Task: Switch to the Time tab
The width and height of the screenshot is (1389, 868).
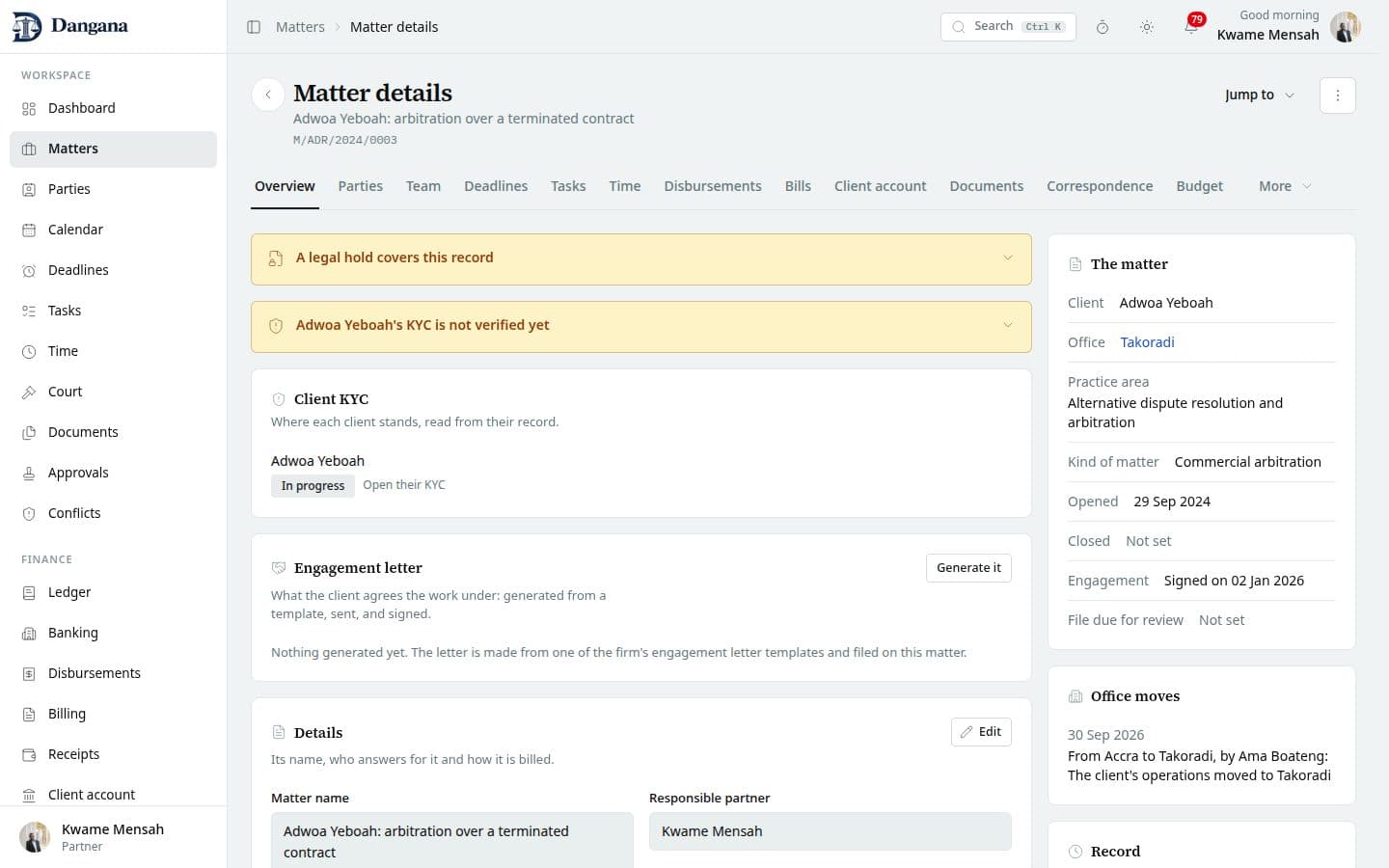Action: point(625,186)
